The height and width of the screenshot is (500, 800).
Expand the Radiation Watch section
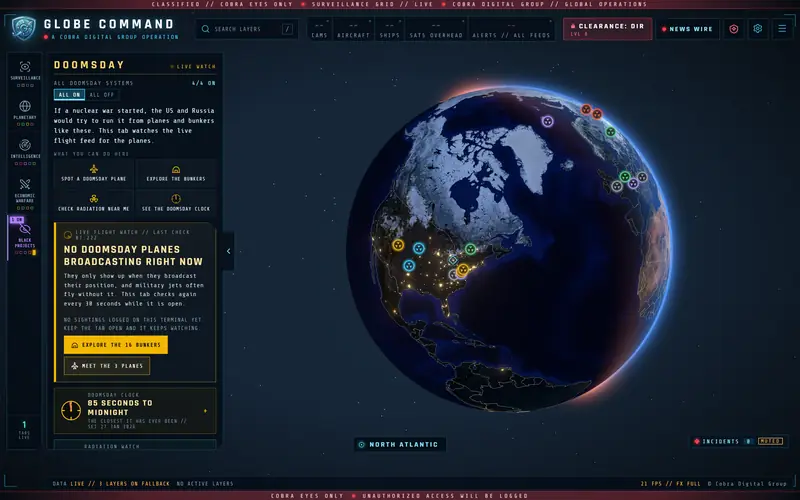click(x=135, y=445)
